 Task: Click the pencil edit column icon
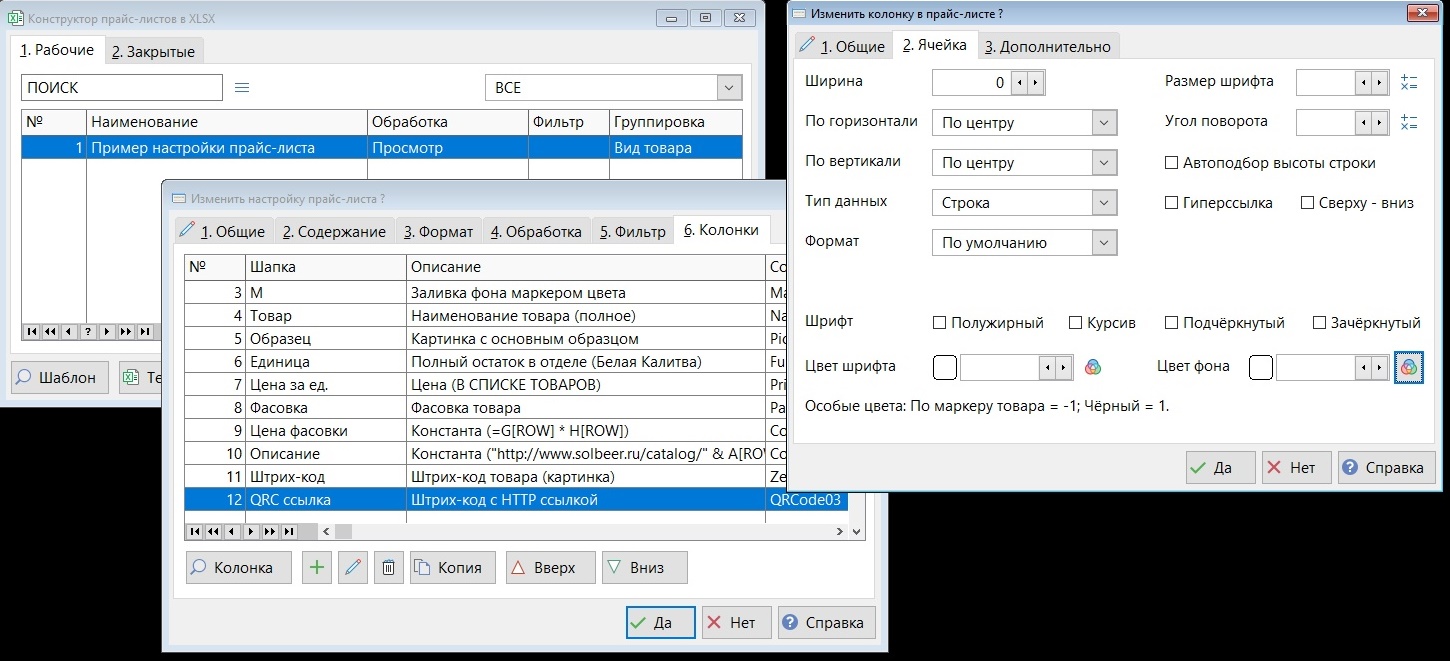pyautogui.click(x=352, y=568)
